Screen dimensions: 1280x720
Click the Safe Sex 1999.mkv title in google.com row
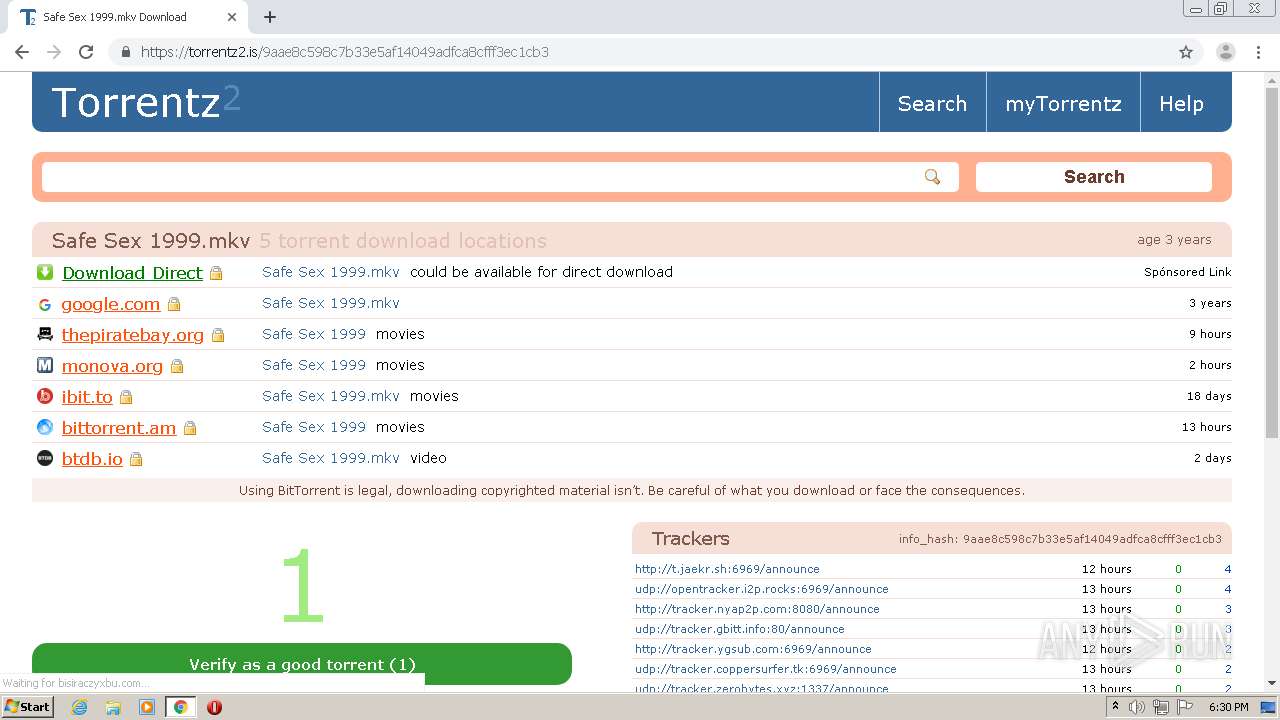pos(331,303)
